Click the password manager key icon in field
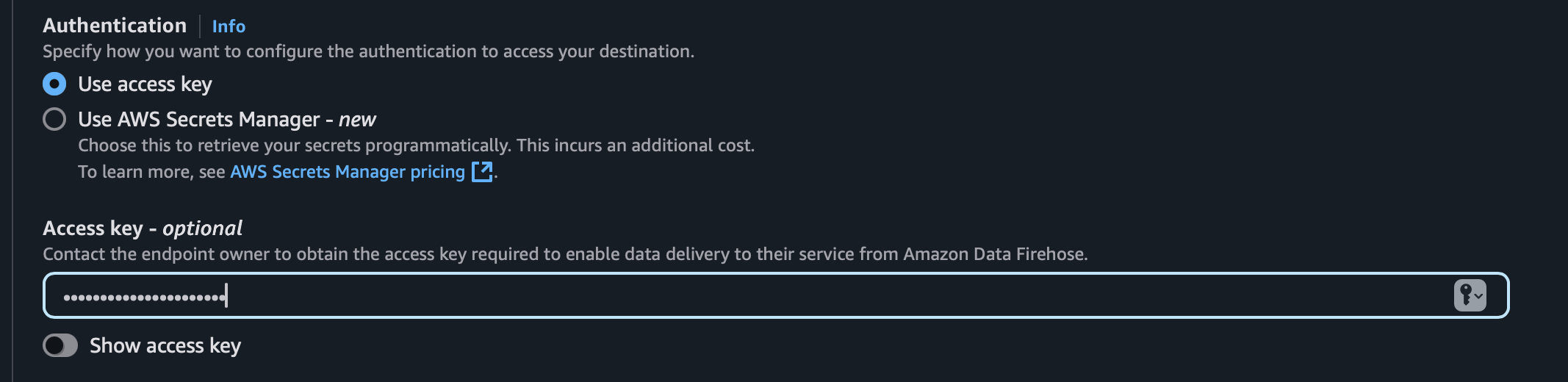This screenshot has height=382, width=1568. [x=1470, y=295]
